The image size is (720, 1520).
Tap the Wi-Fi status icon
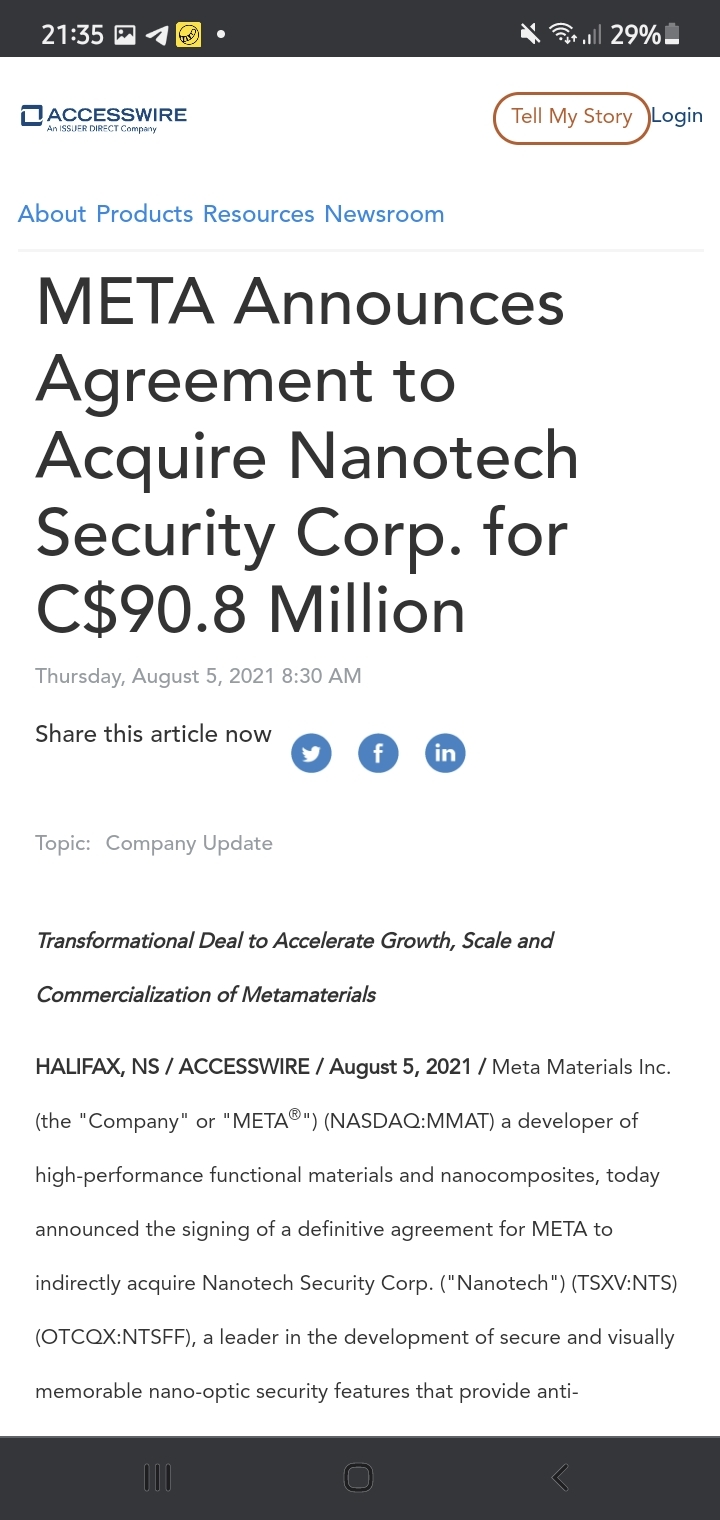coord(563,35)
